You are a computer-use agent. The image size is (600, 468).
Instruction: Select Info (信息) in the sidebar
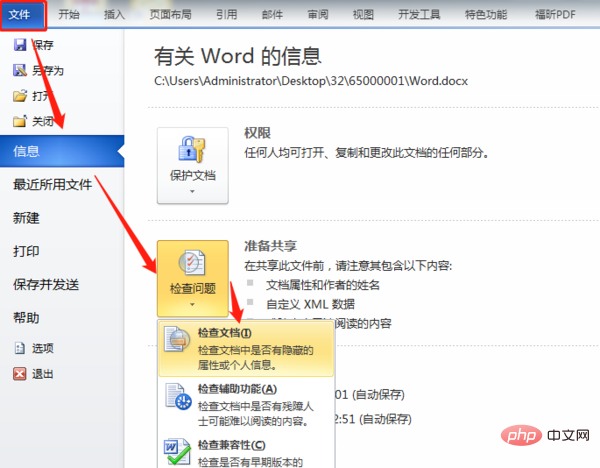27,152
